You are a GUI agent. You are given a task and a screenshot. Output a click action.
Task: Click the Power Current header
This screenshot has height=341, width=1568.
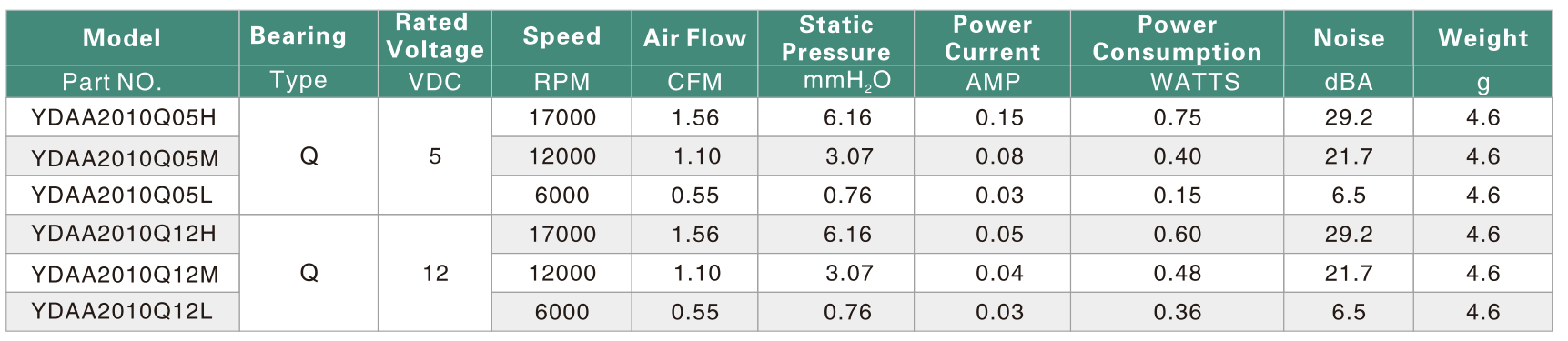992,38
